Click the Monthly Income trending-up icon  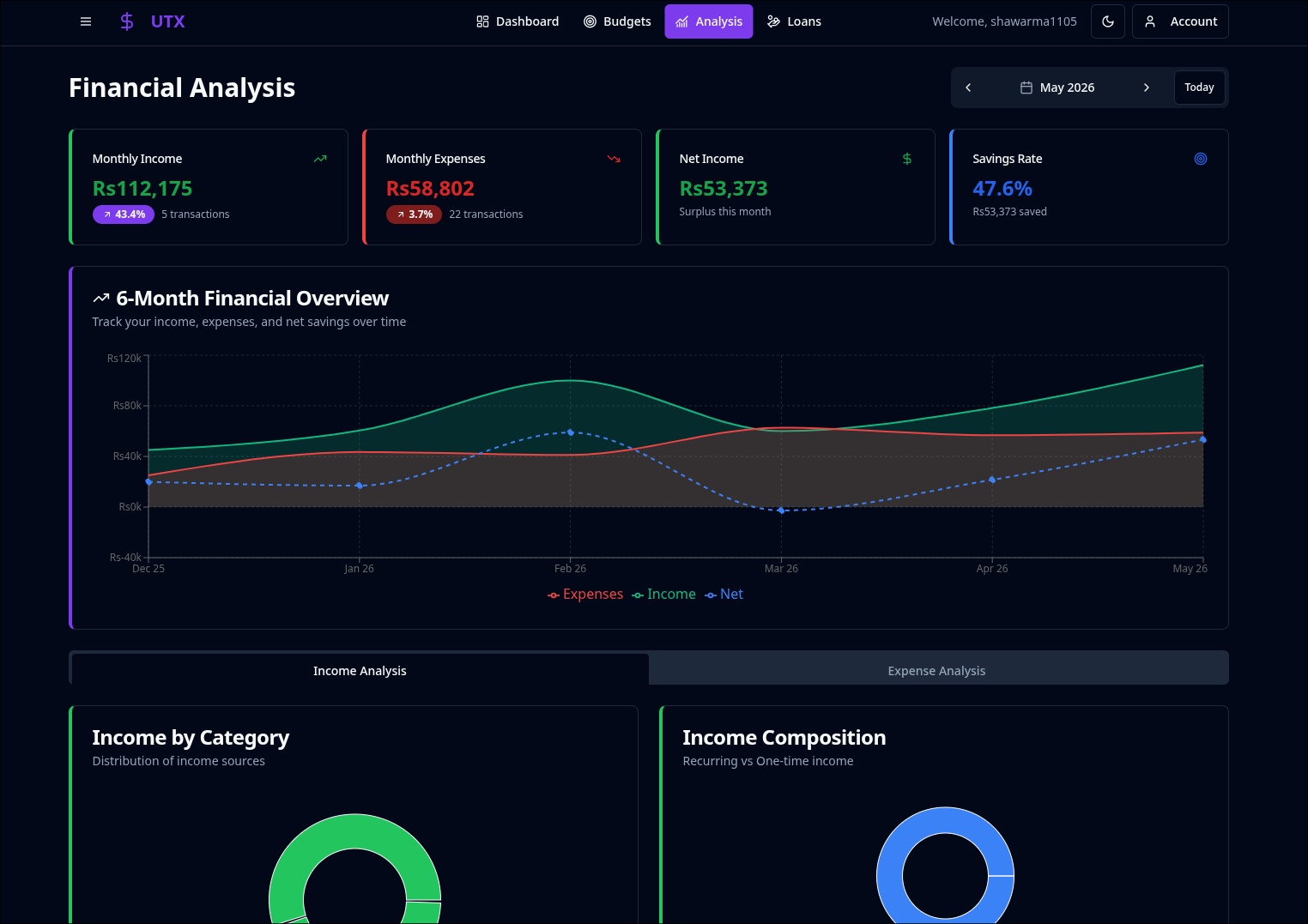coord(320,159)
